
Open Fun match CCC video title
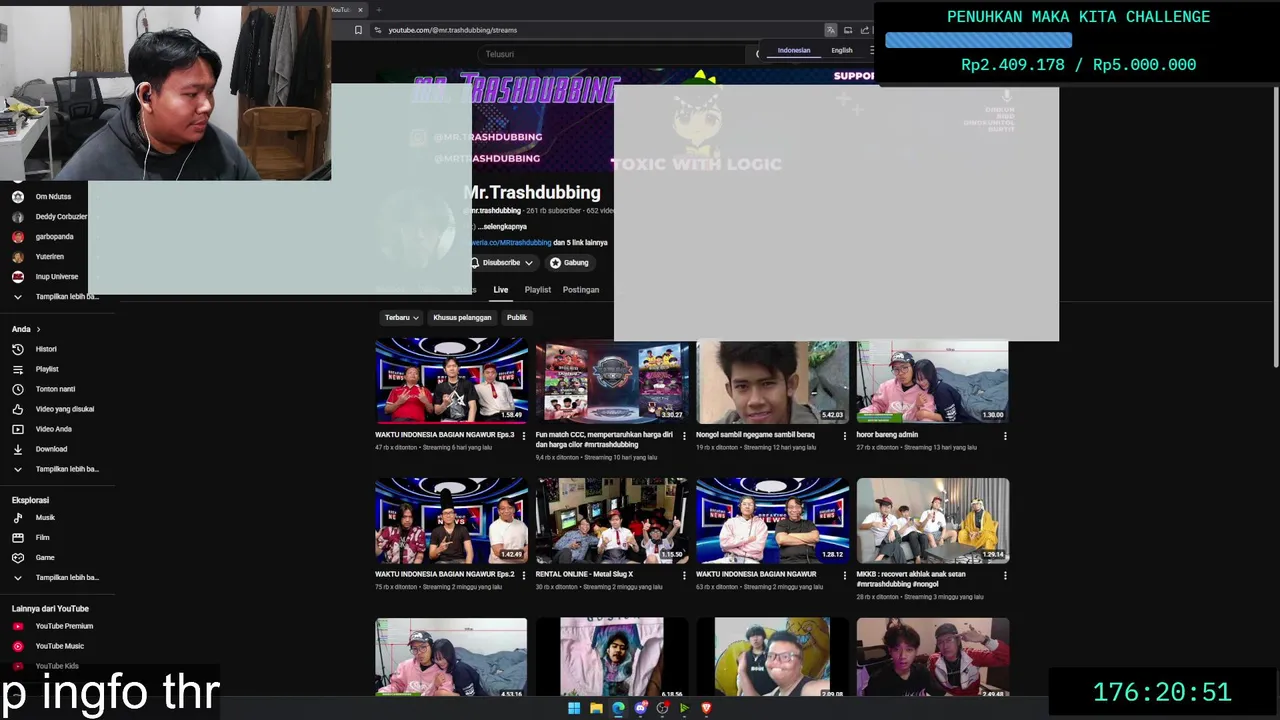(x=605, y=440)
